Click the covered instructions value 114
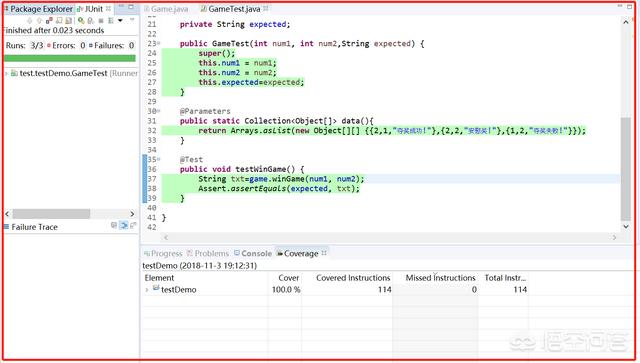This screenshot has height=363, width=640. [x=384, y=290]
